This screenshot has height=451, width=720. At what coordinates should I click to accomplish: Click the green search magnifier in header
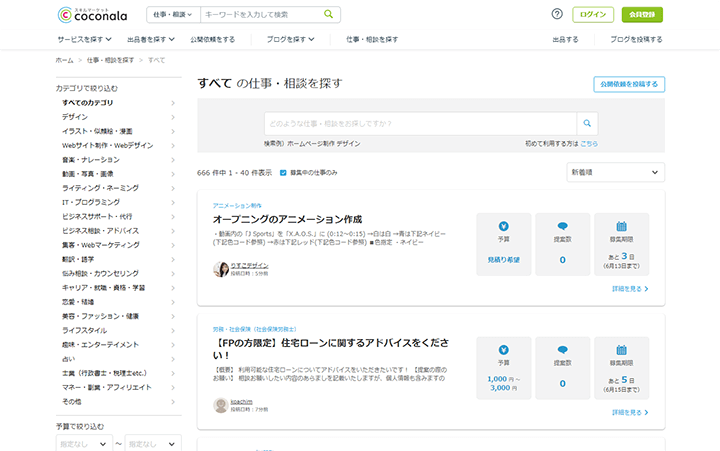point(328,15)
